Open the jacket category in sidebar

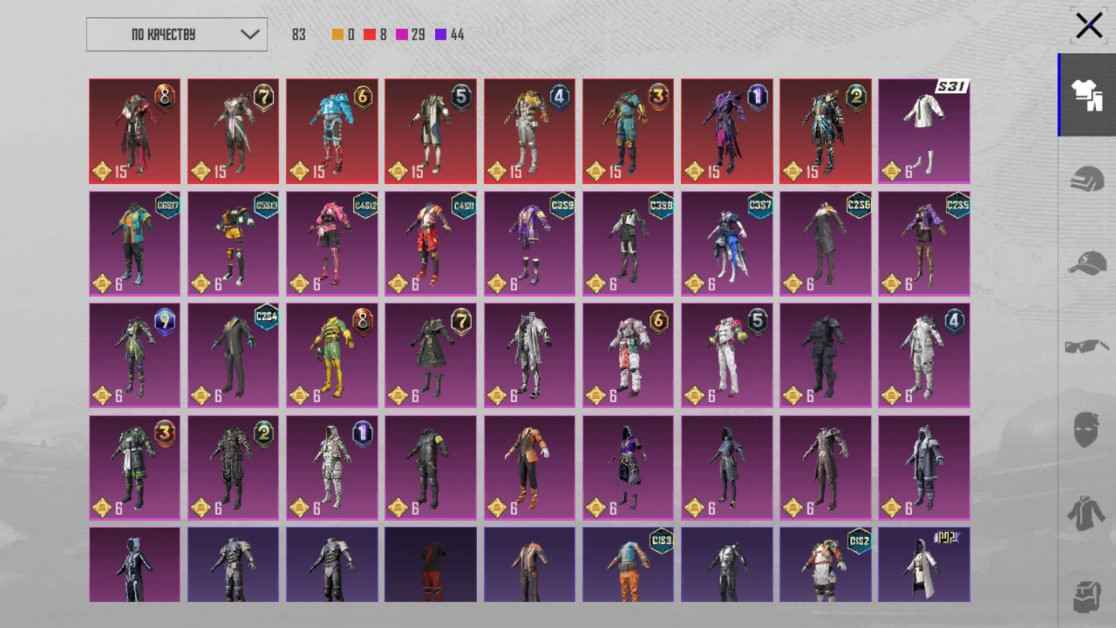(x=1087, y=513)
